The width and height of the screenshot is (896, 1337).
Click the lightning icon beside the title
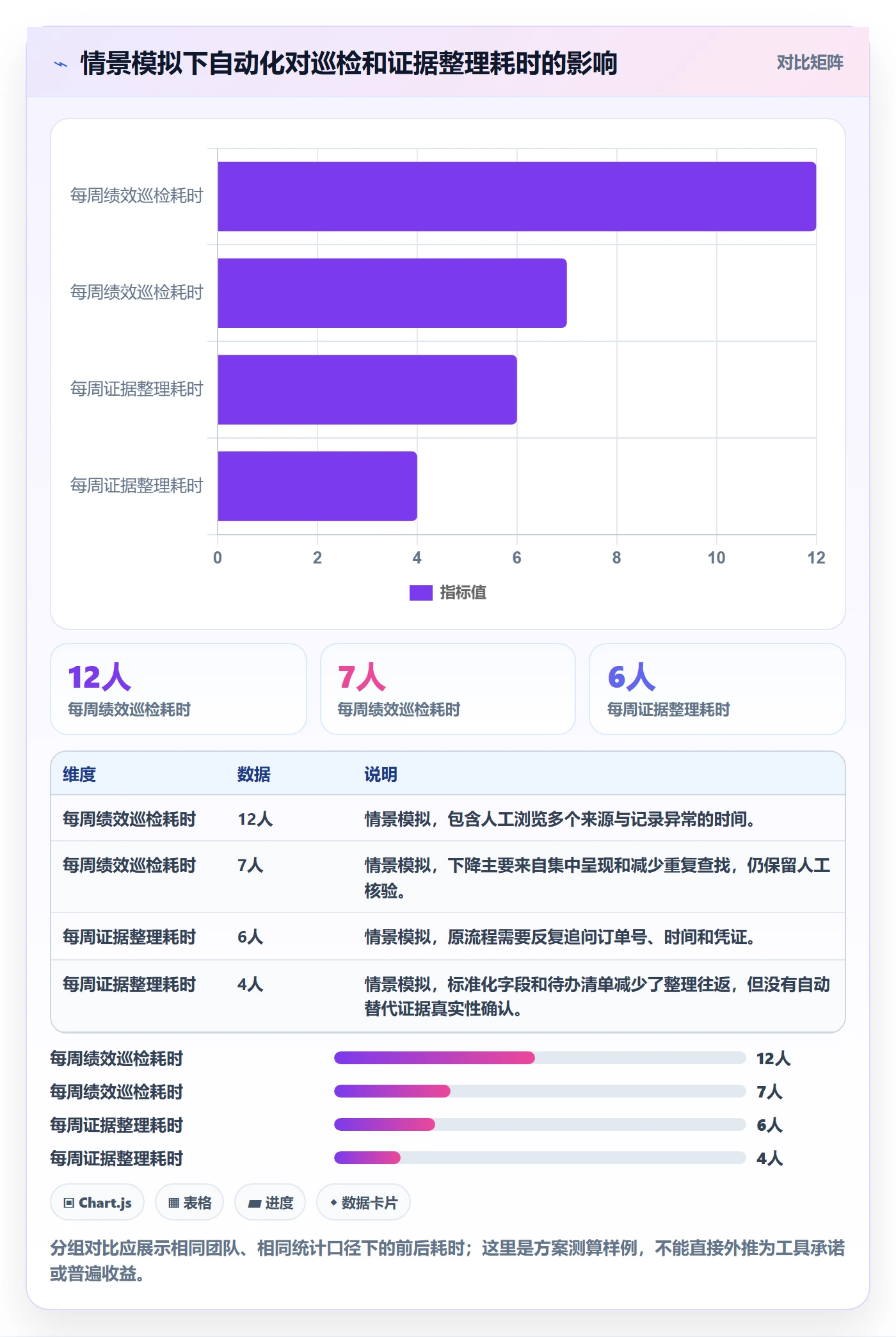click(x=61, y=64)
